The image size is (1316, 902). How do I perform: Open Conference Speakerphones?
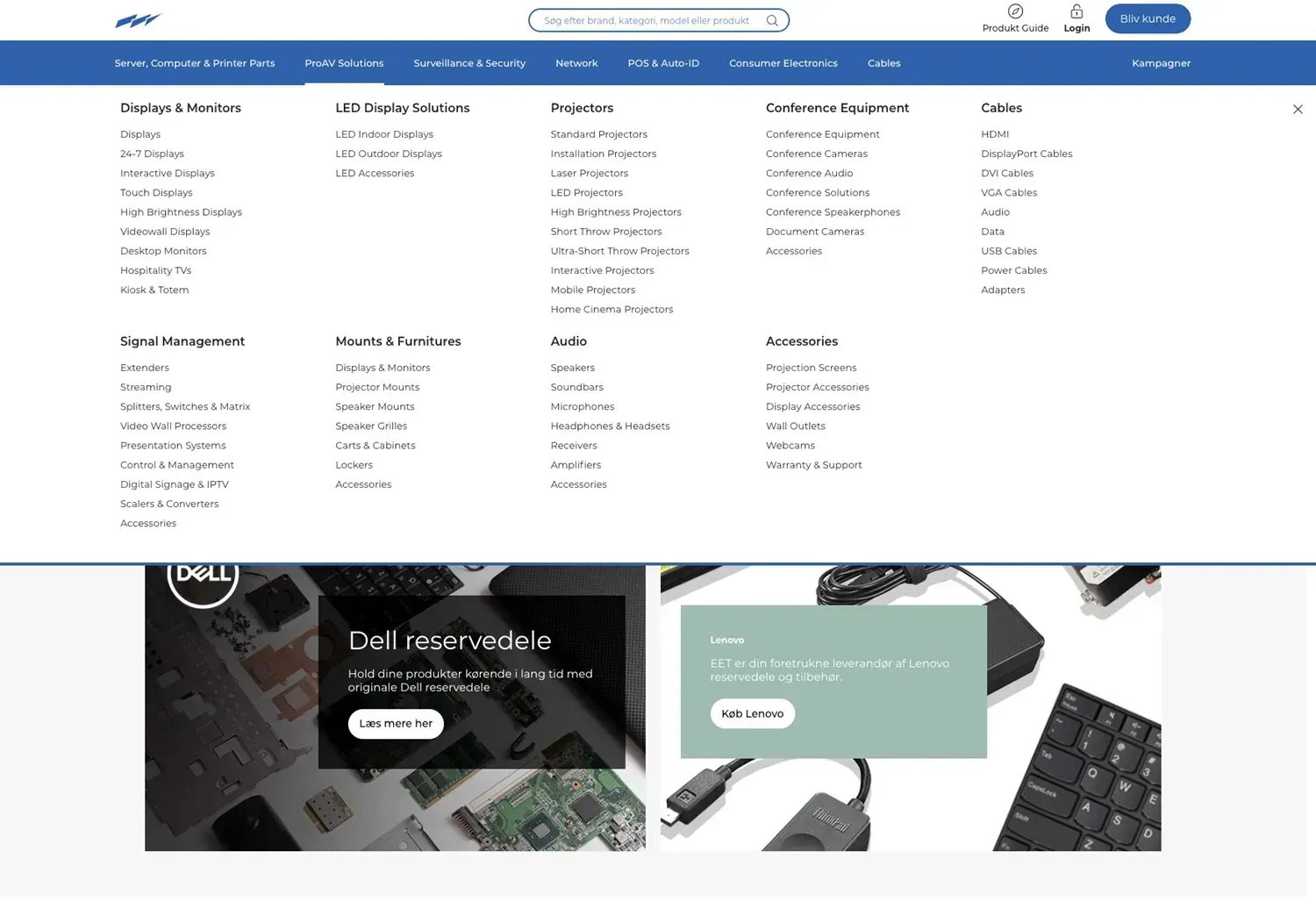(833, 212)
